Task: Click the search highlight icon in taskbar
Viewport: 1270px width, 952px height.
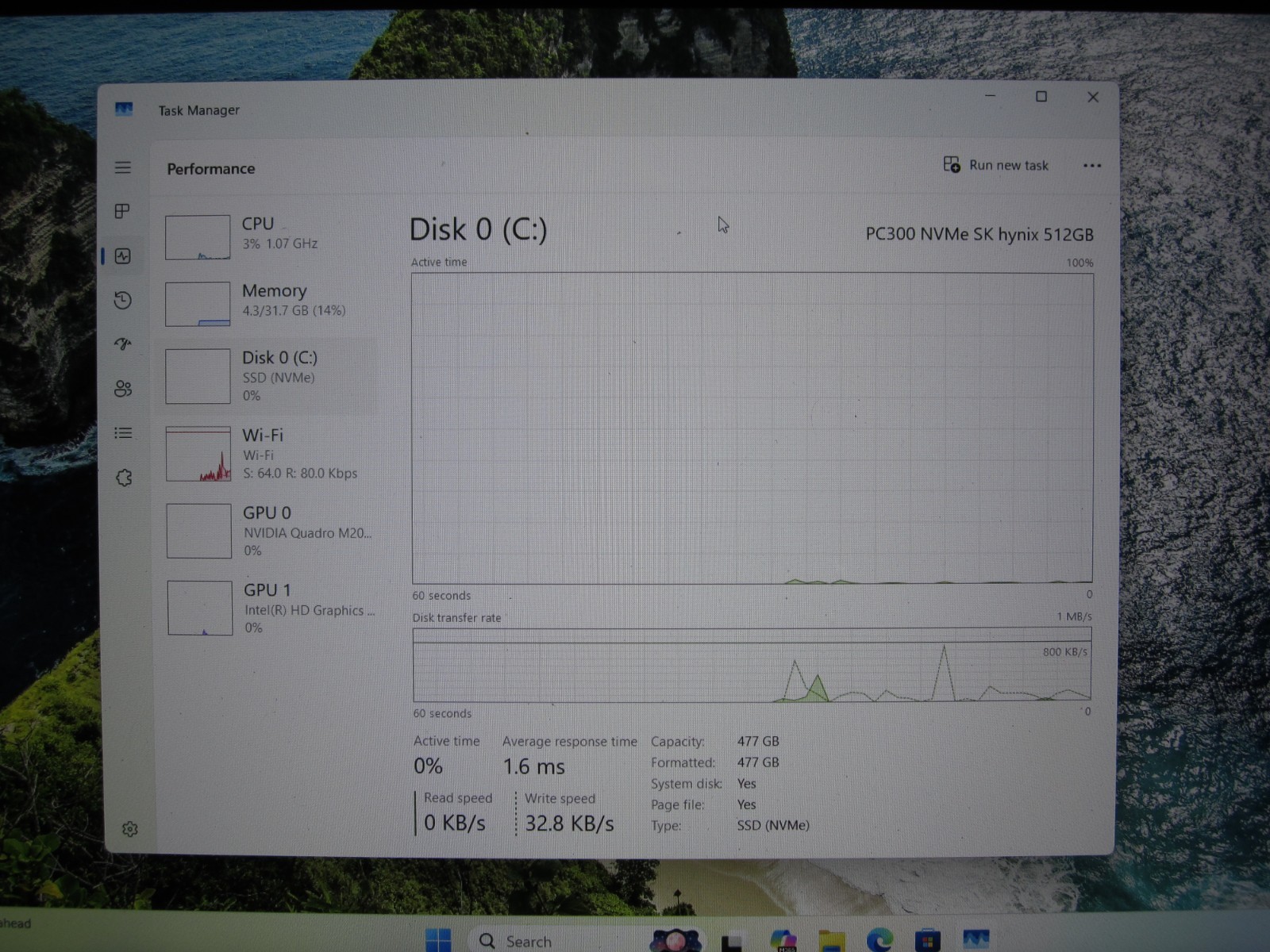Action: (x=675, y=940)
